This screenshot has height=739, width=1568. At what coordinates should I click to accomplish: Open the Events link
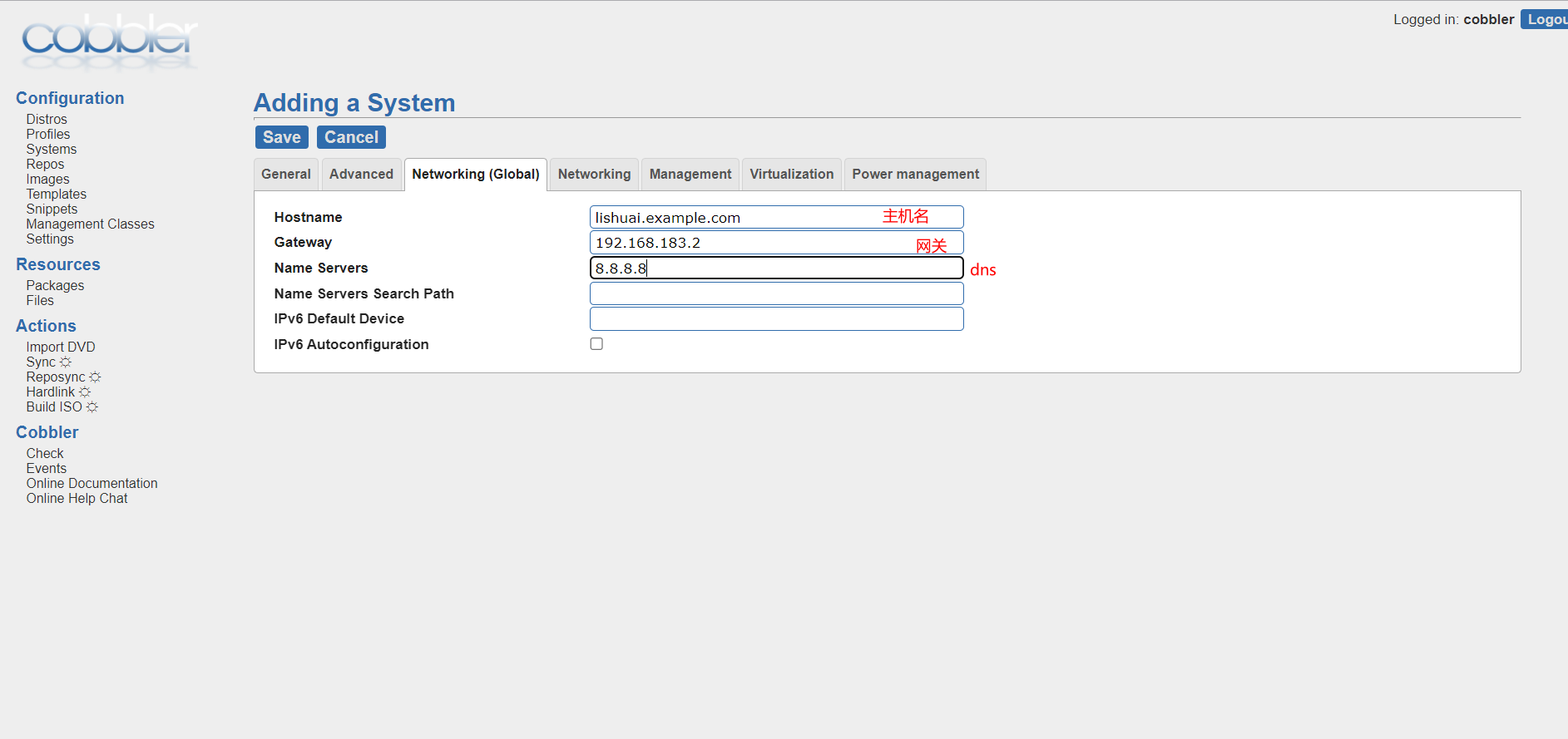(x=47, y=469)
